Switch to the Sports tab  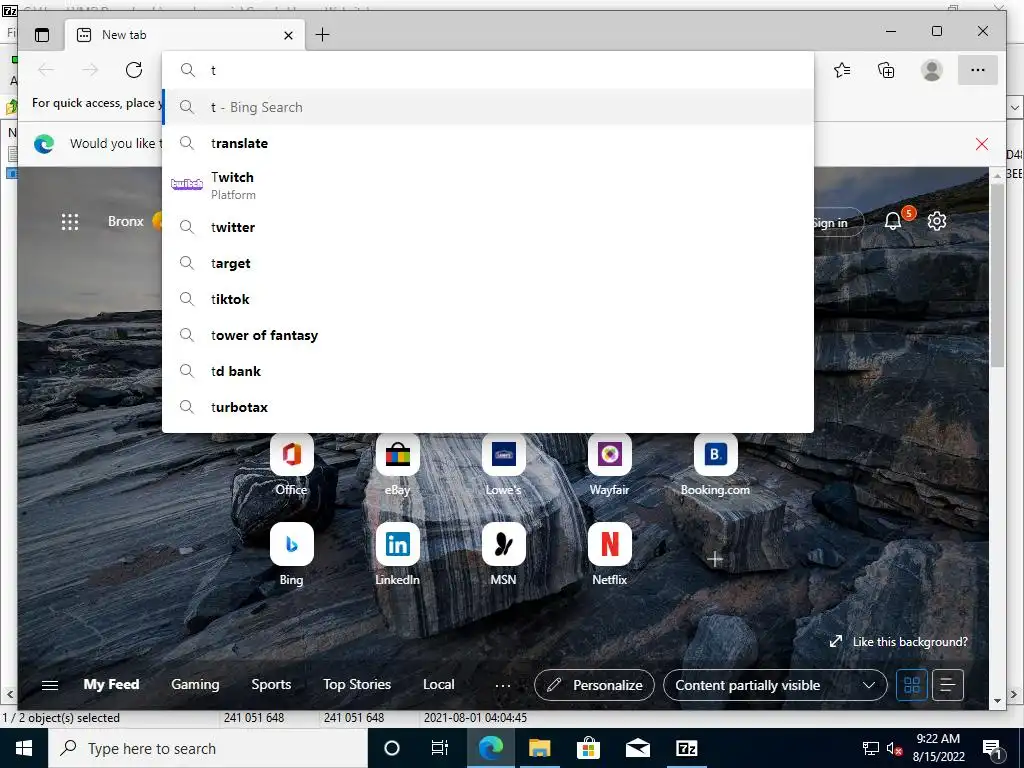coord(271,684)
